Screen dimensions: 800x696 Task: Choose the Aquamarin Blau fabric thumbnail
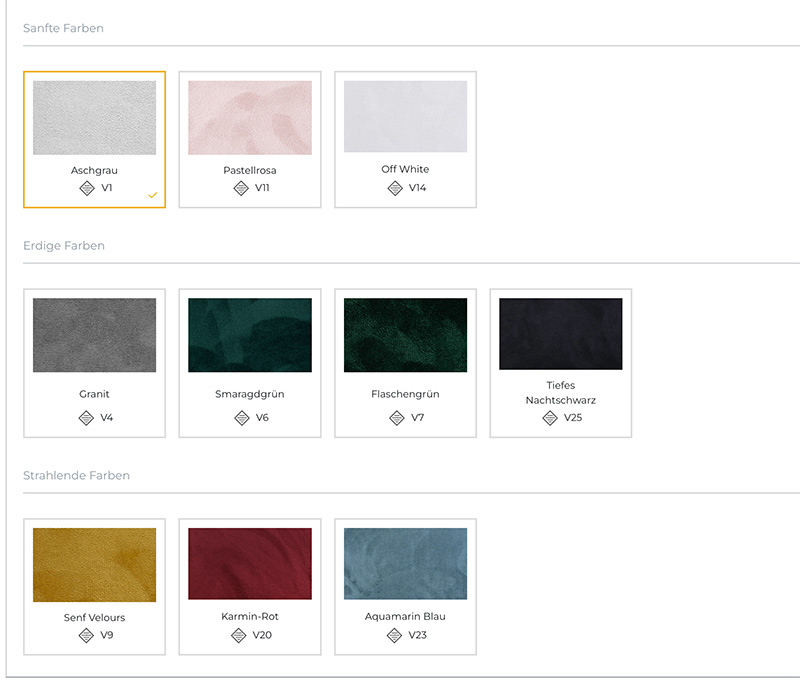point(405,563)
